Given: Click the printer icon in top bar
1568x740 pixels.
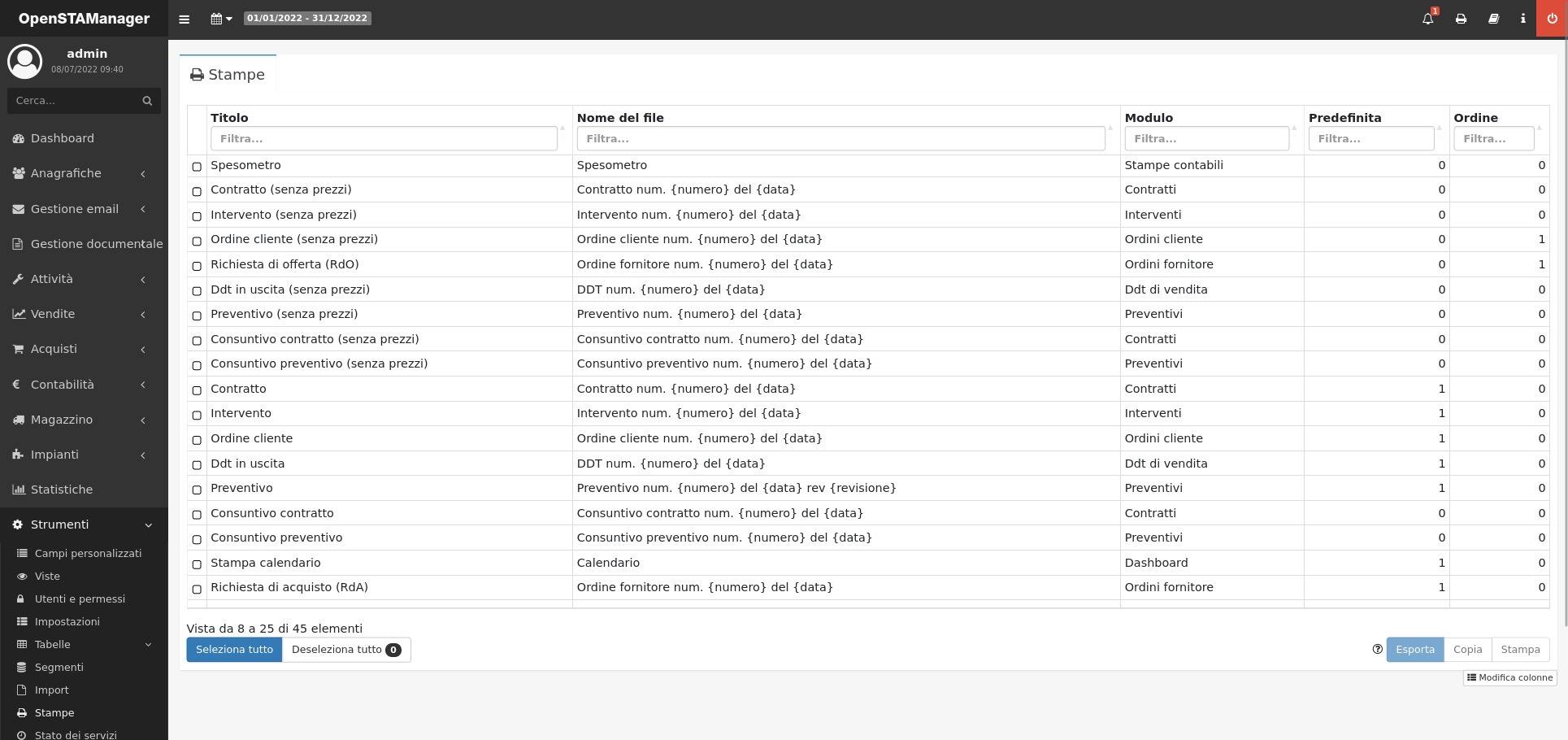Looking at the screenshot, I should pos(1461,19).
